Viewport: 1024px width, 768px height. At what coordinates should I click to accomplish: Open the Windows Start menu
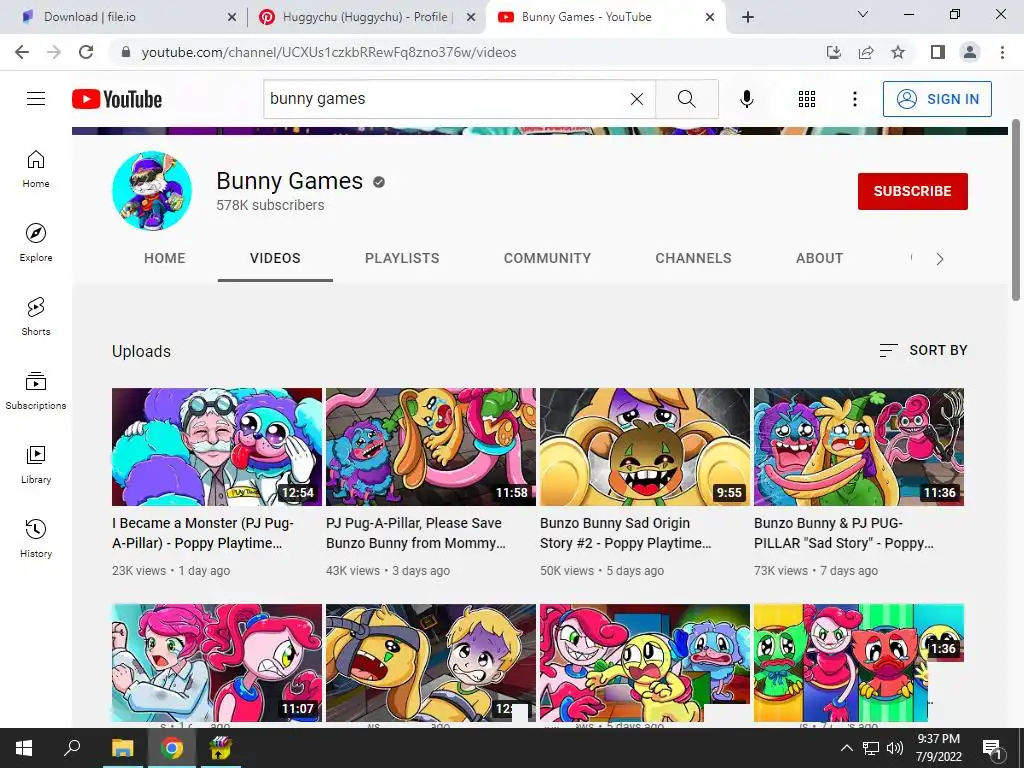(x=24, y=748)
